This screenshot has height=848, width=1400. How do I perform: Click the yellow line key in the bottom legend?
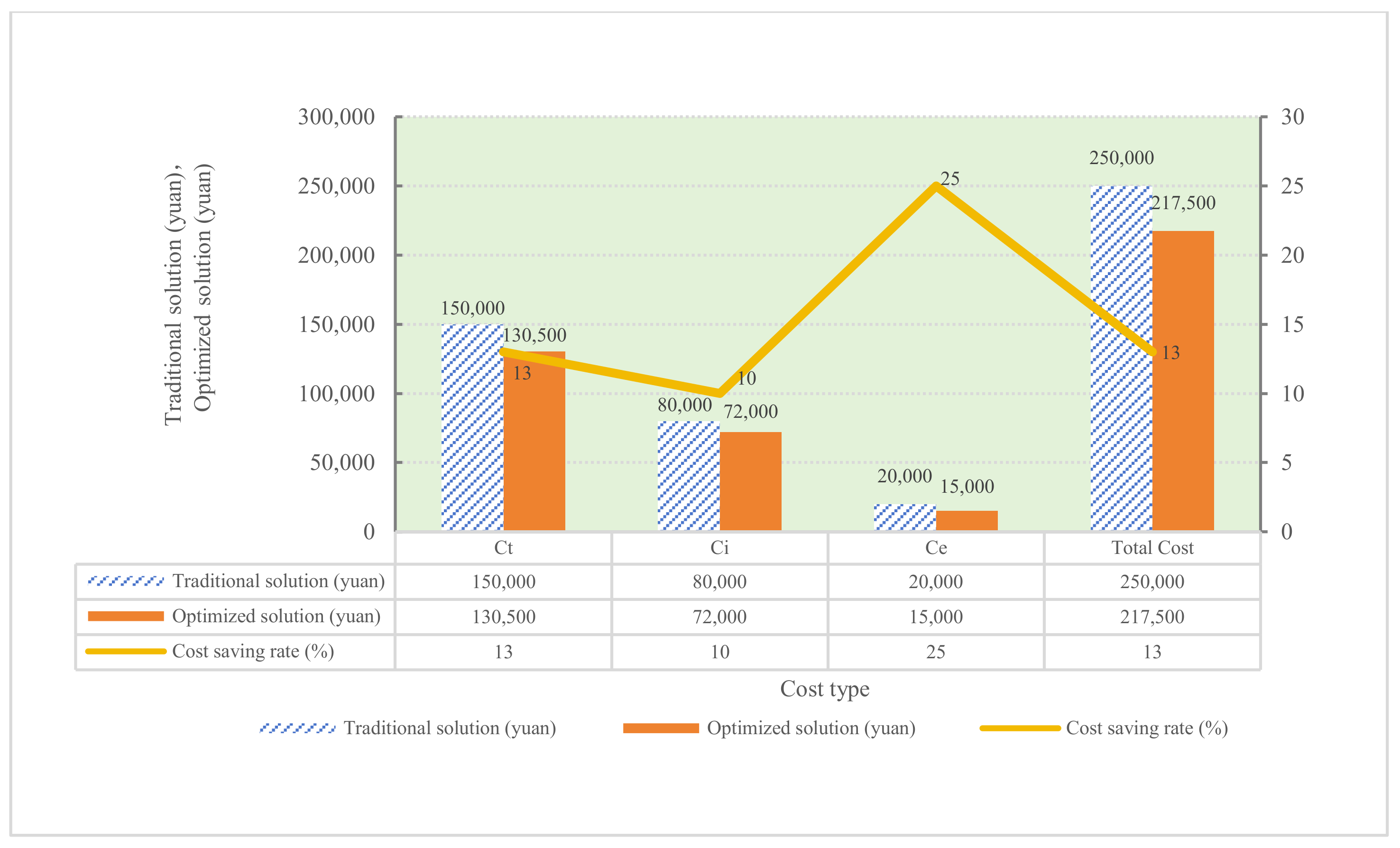point(1020,728)
